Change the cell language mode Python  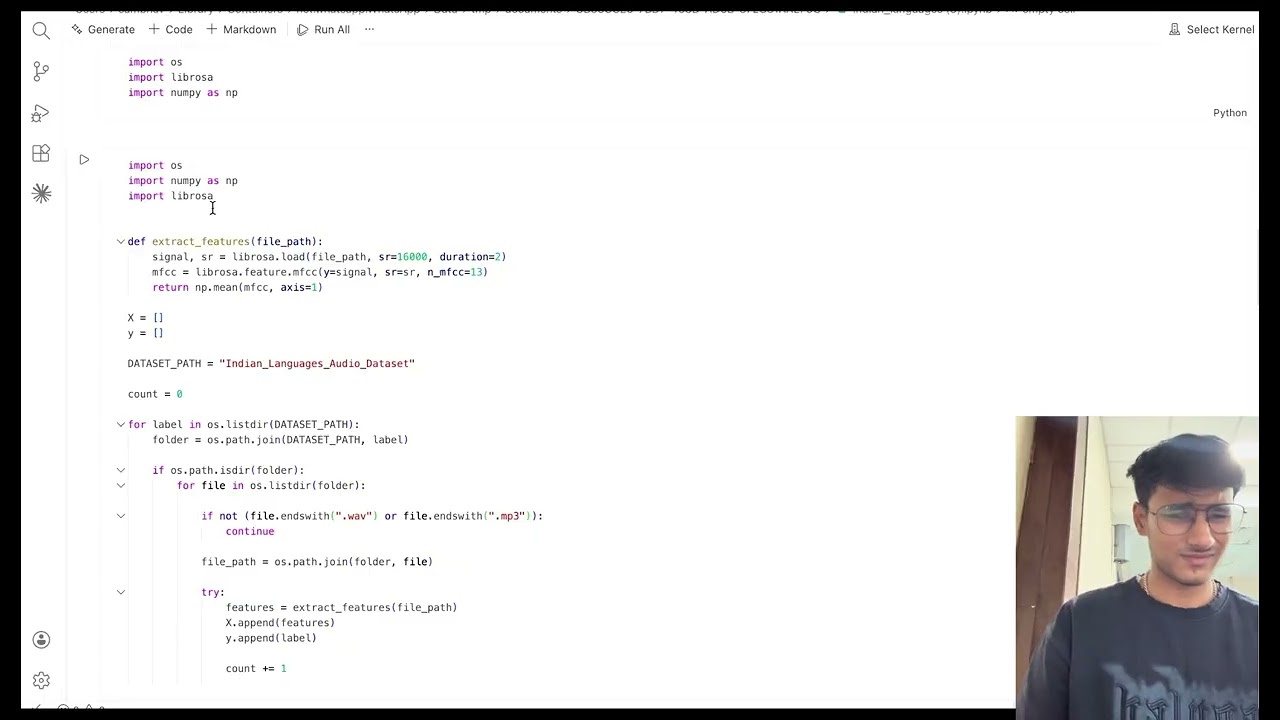click(x=1230, y=113)
